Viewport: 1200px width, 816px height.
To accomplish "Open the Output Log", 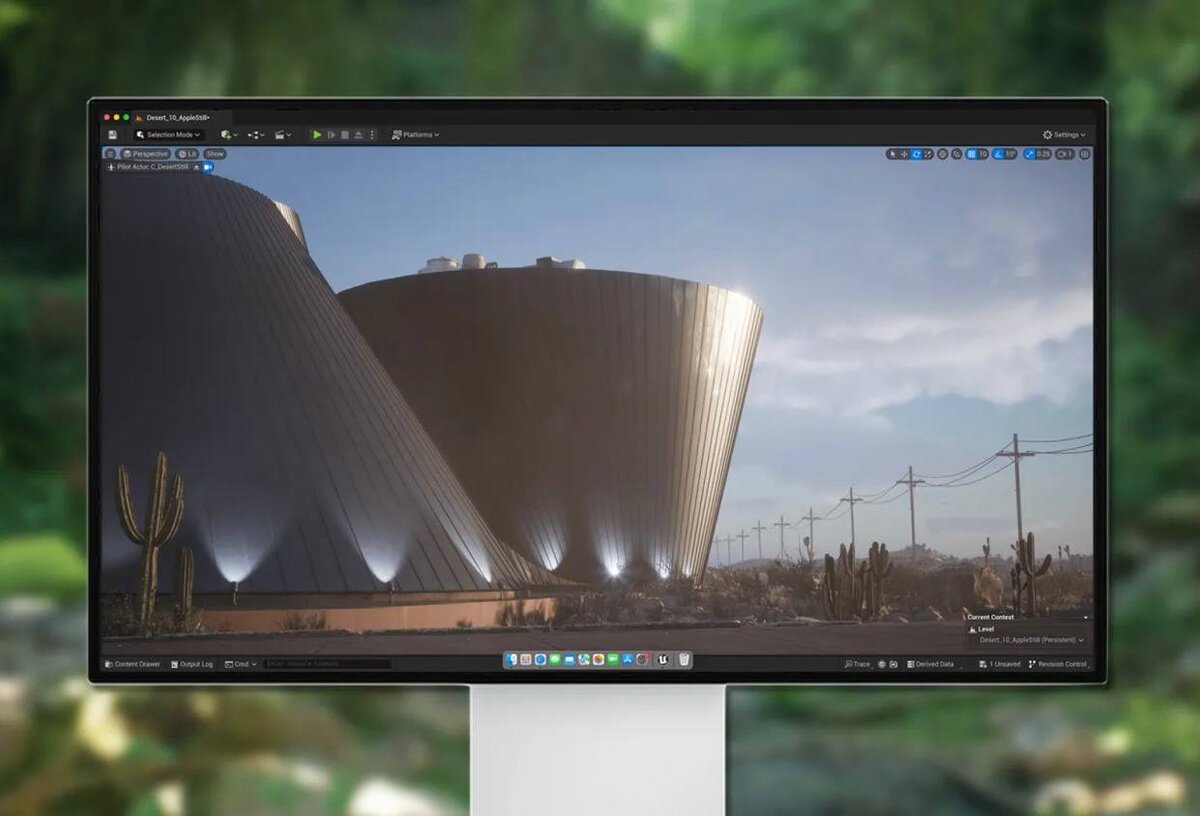I will point(191,664).
